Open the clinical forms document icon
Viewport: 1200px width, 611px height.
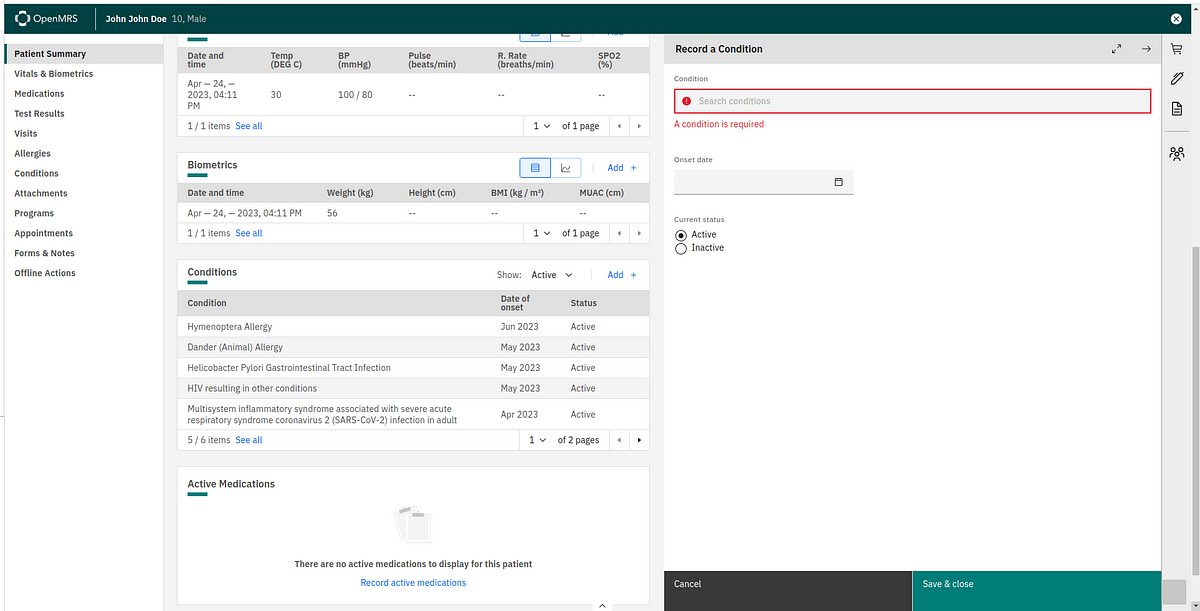click(1177, 108)
